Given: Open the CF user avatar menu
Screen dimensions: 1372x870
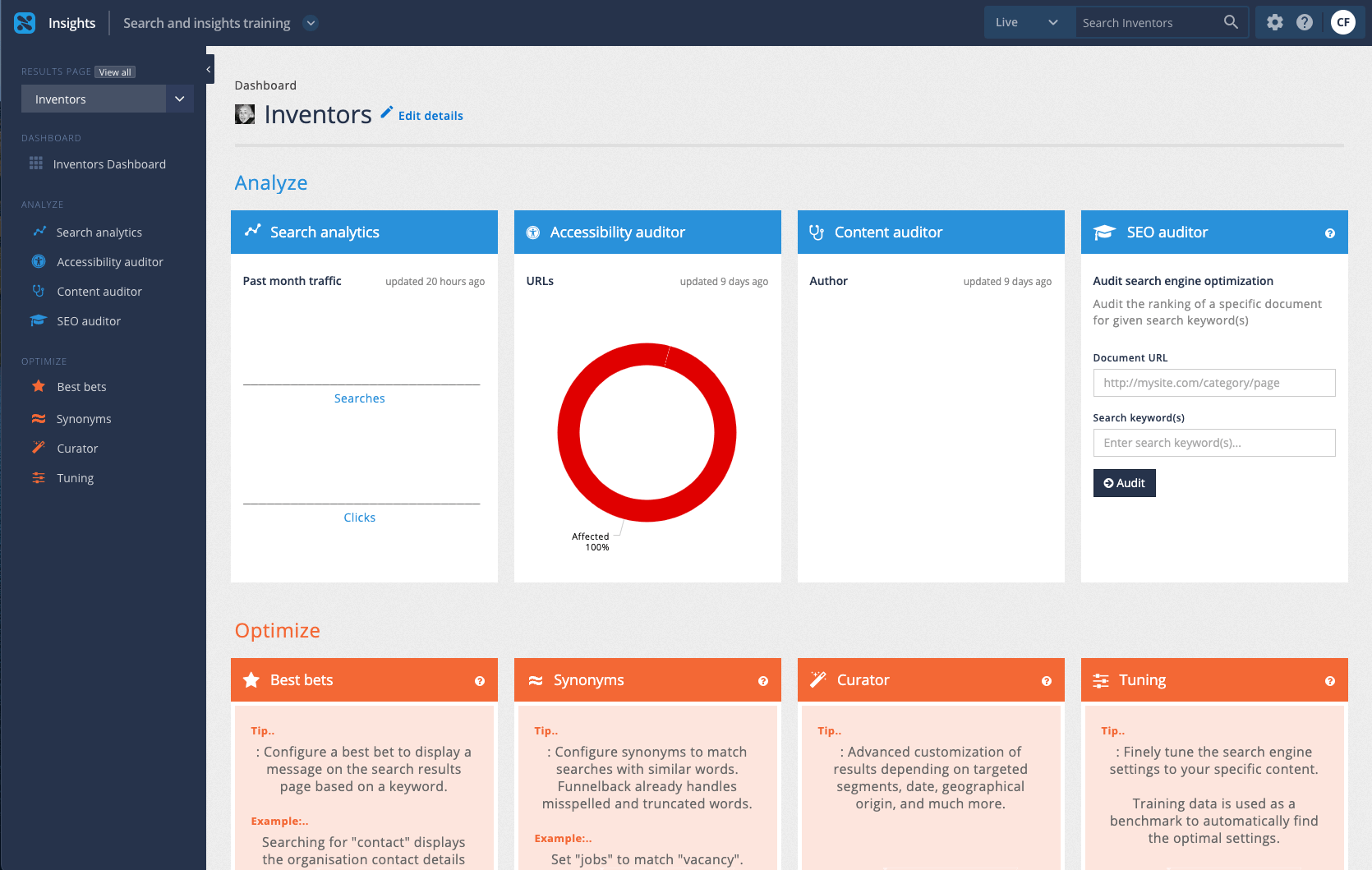Looking at the screenshot, I should (x=1343, y=22).
